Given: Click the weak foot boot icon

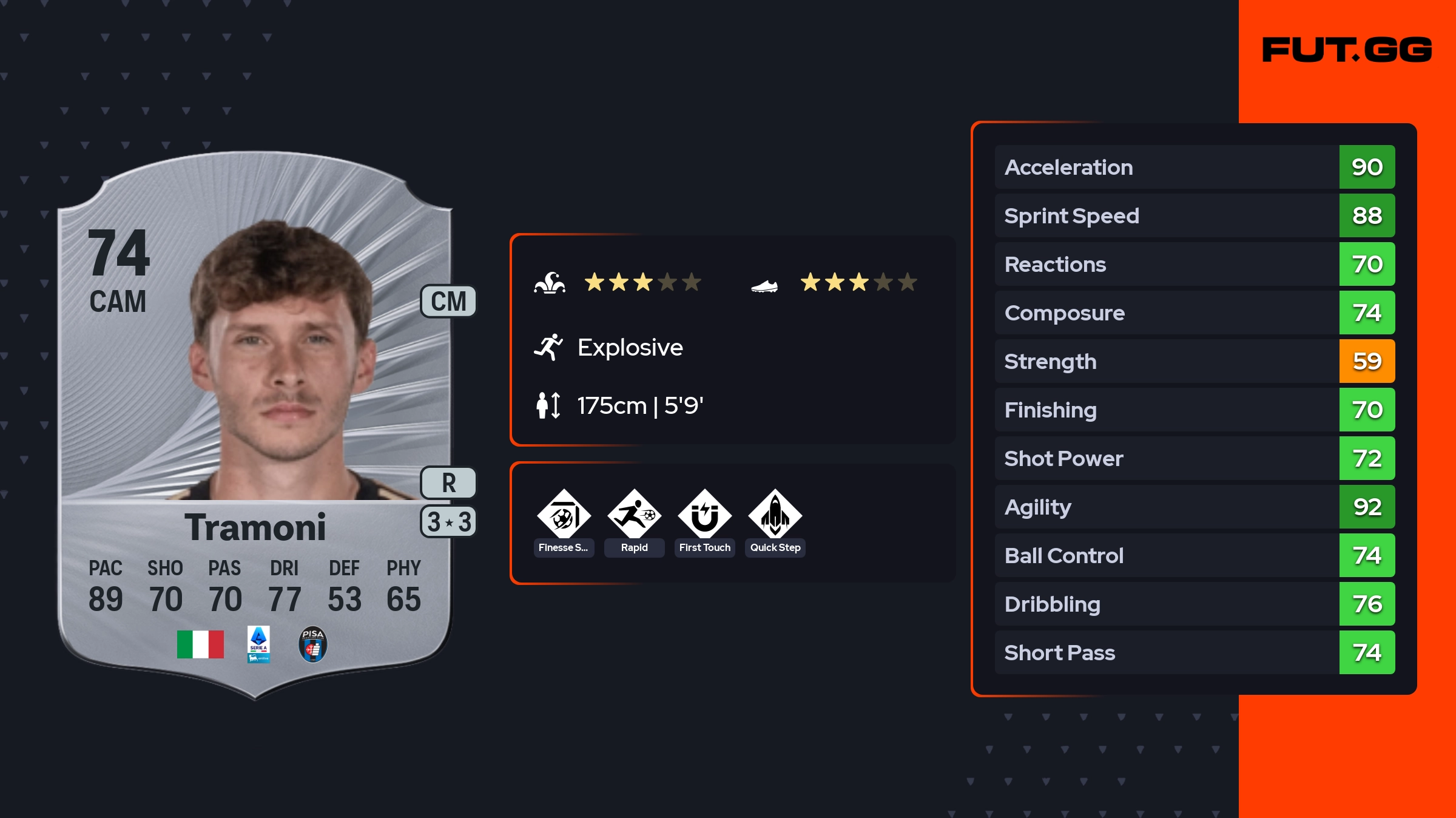Looking at the screenshot, I should [764, 285].
